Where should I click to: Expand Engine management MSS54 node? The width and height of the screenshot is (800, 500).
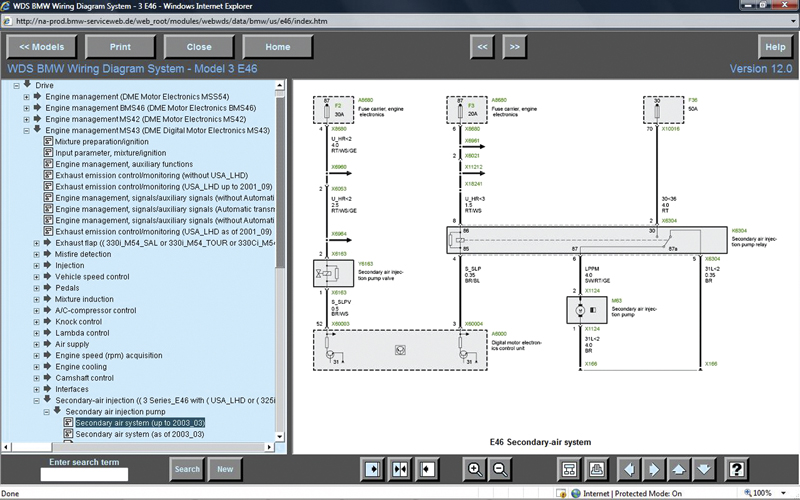coord(27,97)
